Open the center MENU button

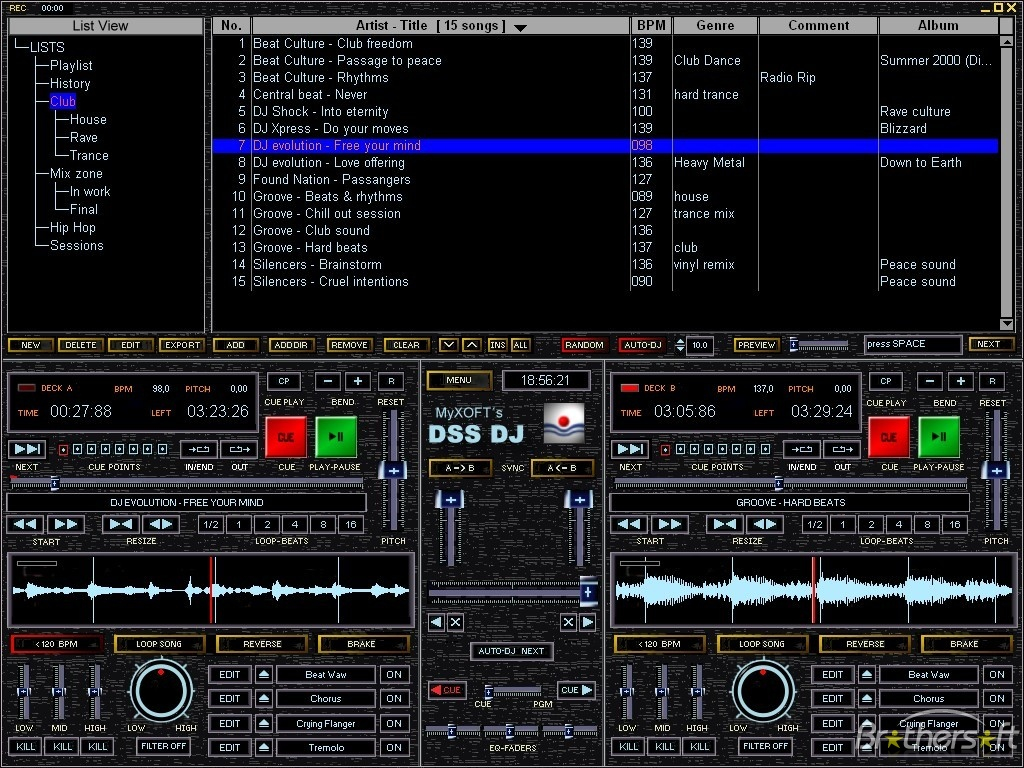click(459, 380)
